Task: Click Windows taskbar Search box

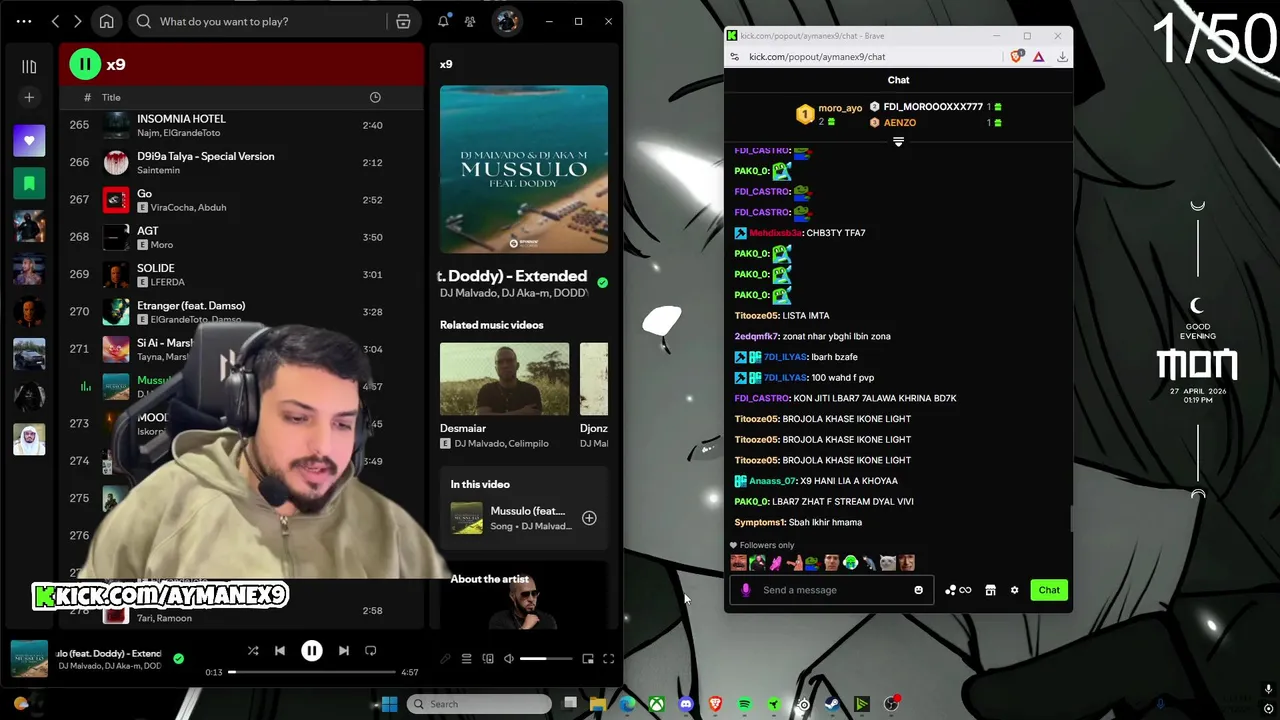Action: pyautogui.click(x=480, y=704)
